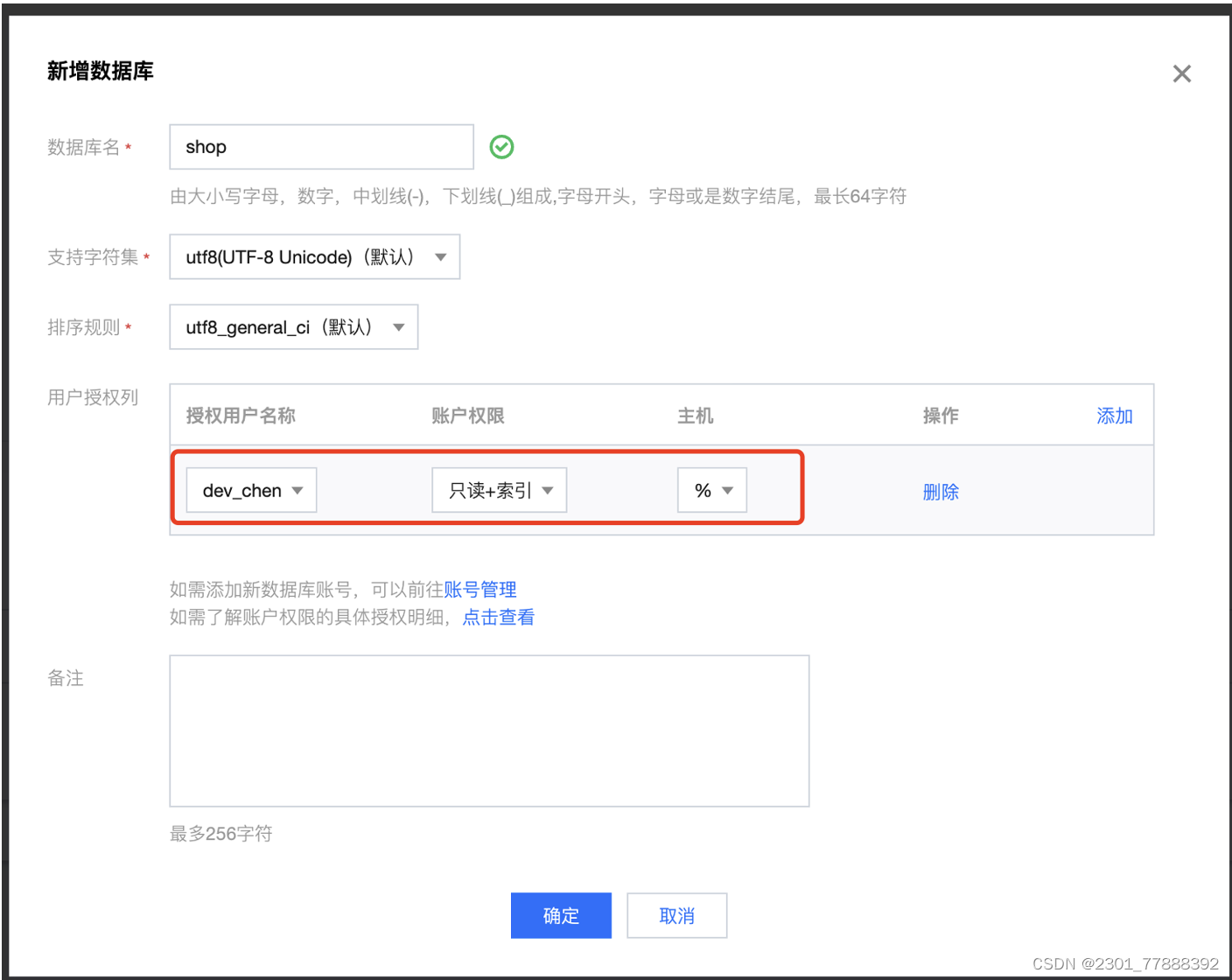Click the 新增数据库 dialog title

pos(100,71)
